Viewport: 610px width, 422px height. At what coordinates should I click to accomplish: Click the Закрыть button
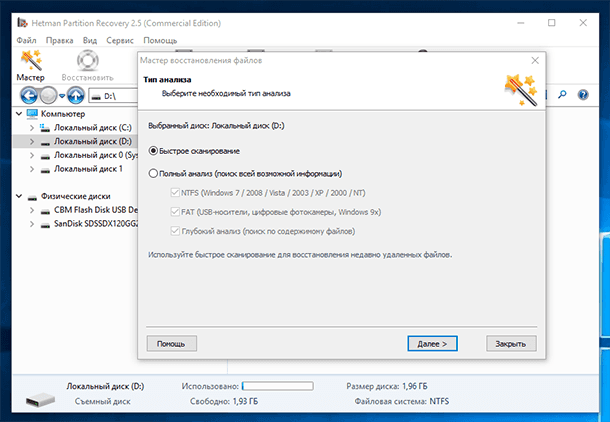[511, 344]
